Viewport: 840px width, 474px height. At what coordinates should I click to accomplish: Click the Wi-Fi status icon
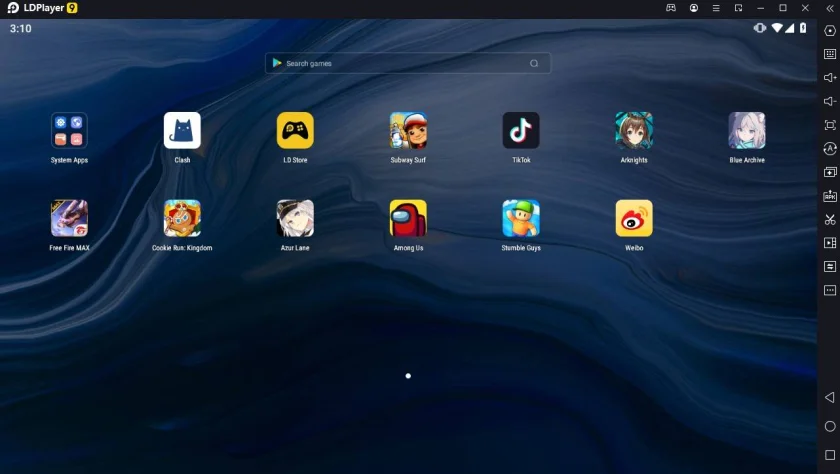pos(777,28)
